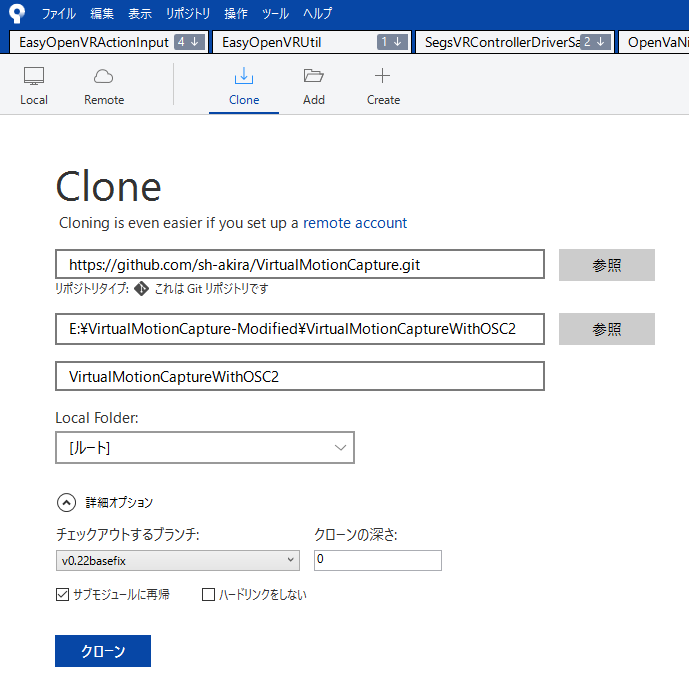
Task: Click the Sourcetree logo icon
Action: tap(17, 13)
